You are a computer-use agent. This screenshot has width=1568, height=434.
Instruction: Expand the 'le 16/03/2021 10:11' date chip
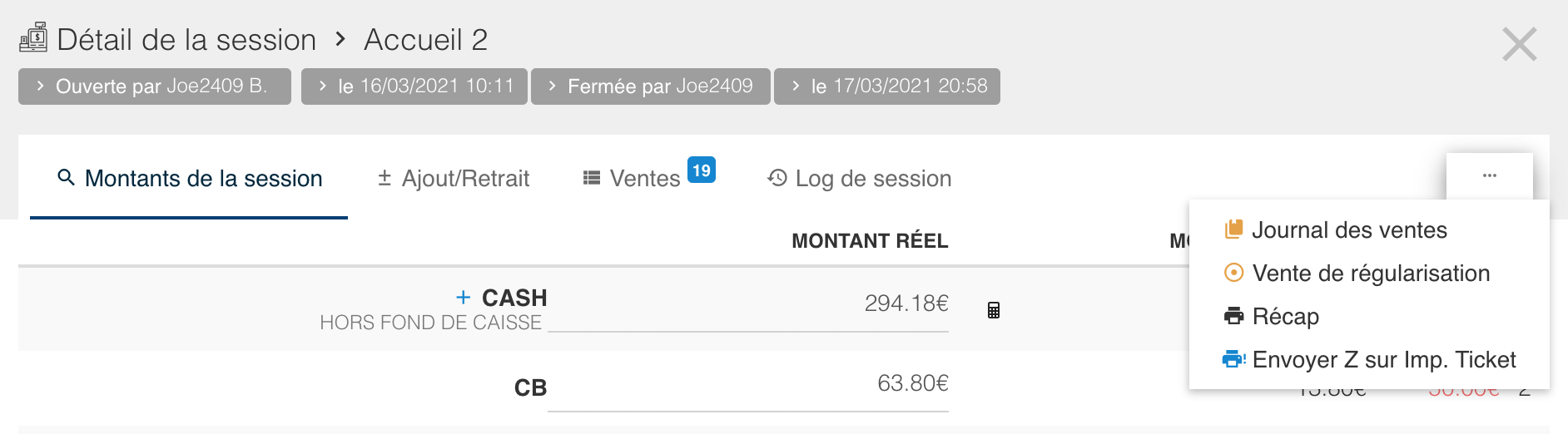[414, 86]
